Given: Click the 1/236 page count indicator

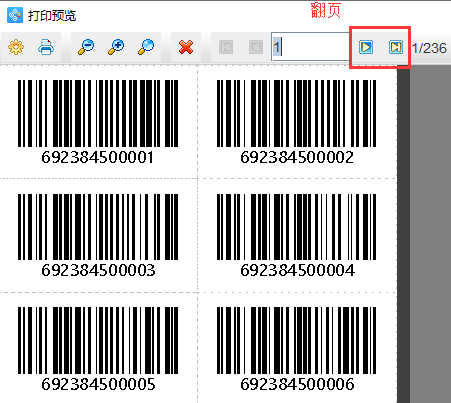Looking at the screenshot, I should [429, 48].
